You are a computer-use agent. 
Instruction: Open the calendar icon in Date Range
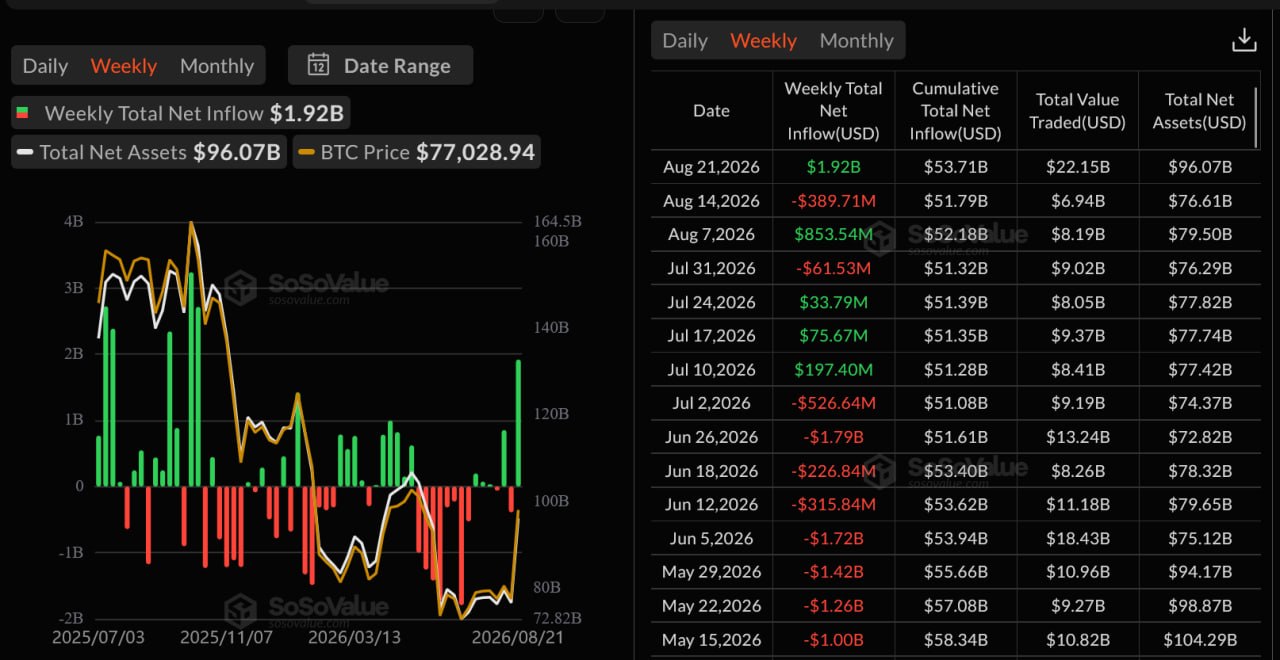(318, 65)
